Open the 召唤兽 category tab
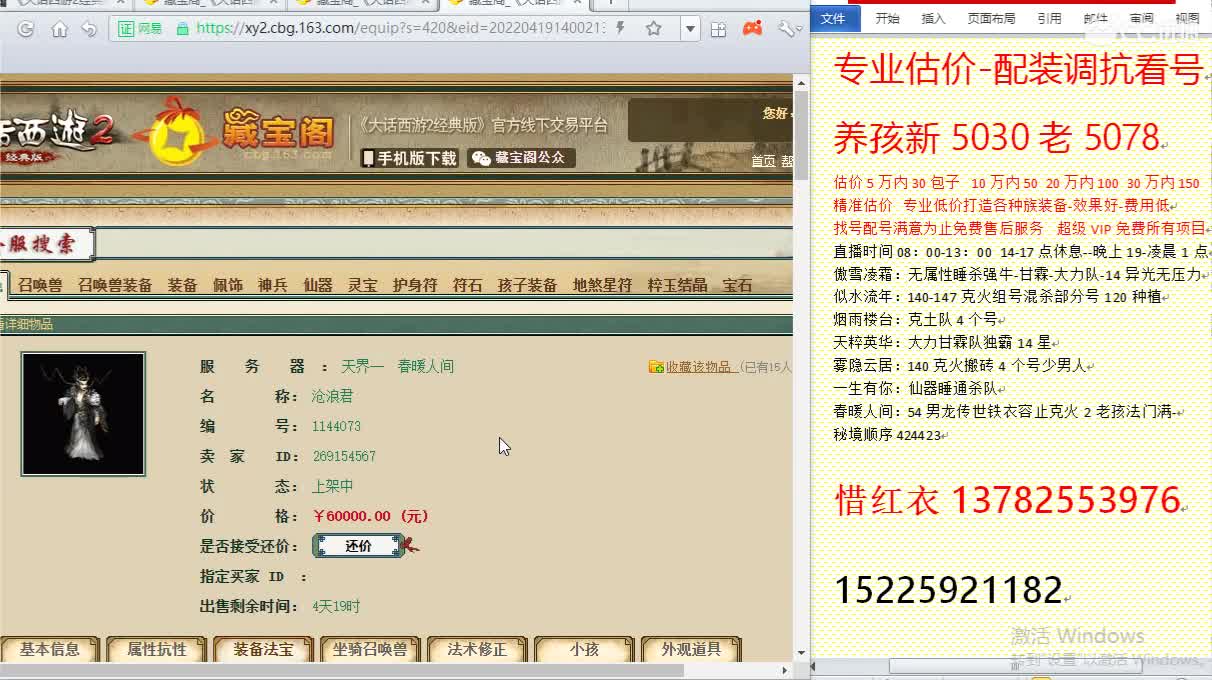The height and width of the screenshot is (680, 1212). tap(40, 285)
